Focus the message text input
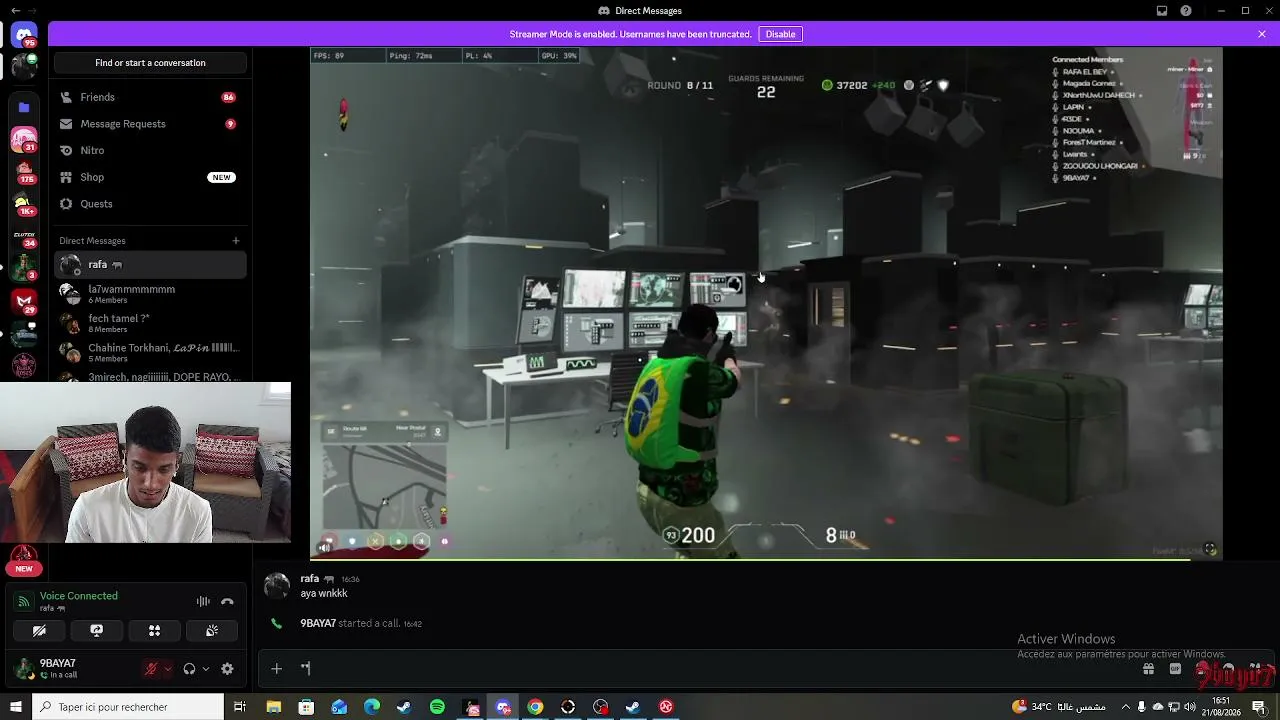 click(700, 669)
